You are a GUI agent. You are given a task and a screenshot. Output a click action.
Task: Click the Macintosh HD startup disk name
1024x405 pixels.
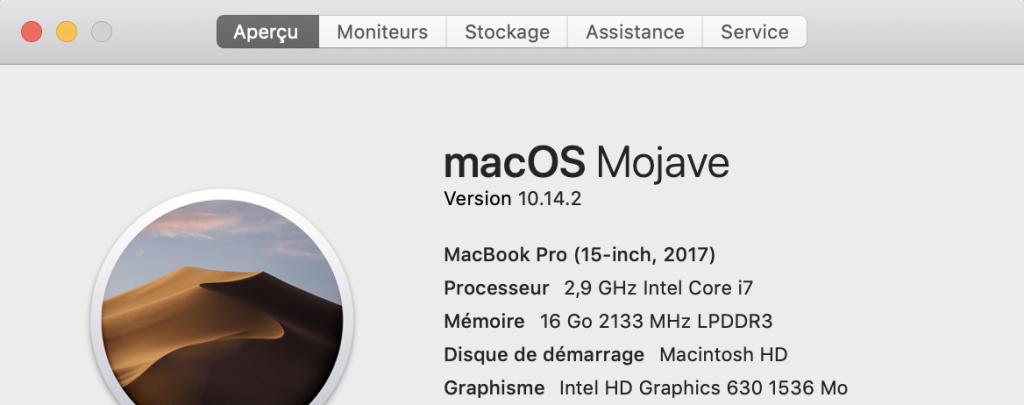(x=723, y=354)
